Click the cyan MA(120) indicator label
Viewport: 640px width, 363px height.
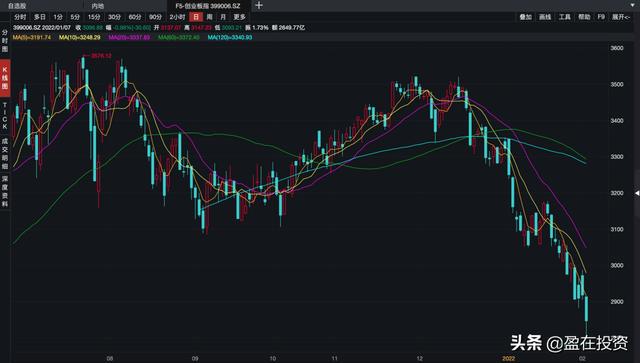pos(230,37)
